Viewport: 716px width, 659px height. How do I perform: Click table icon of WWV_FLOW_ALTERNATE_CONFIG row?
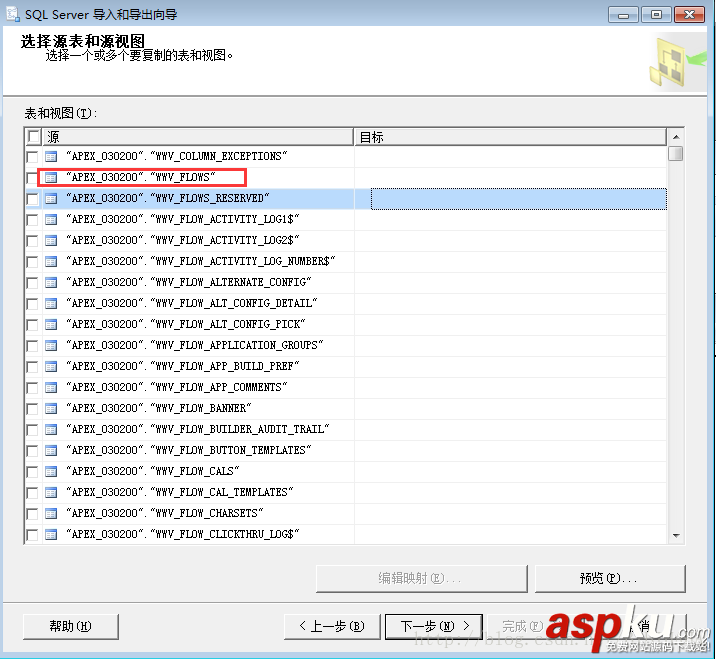51,283
